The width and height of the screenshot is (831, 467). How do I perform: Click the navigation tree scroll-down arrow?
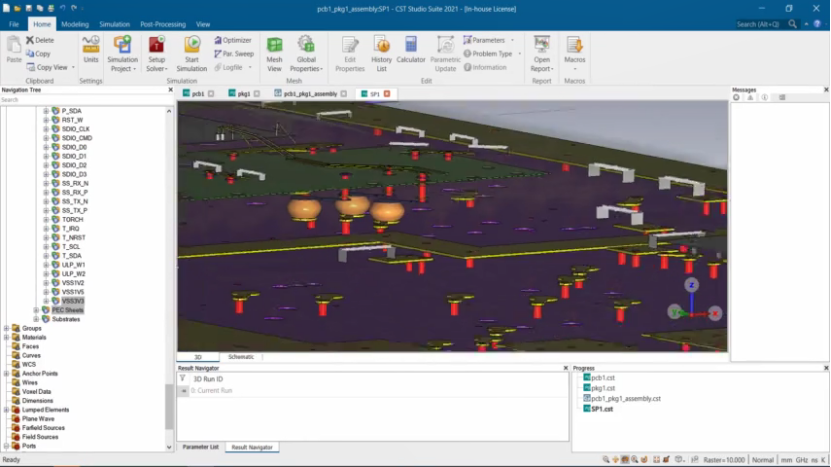[169, 447]
